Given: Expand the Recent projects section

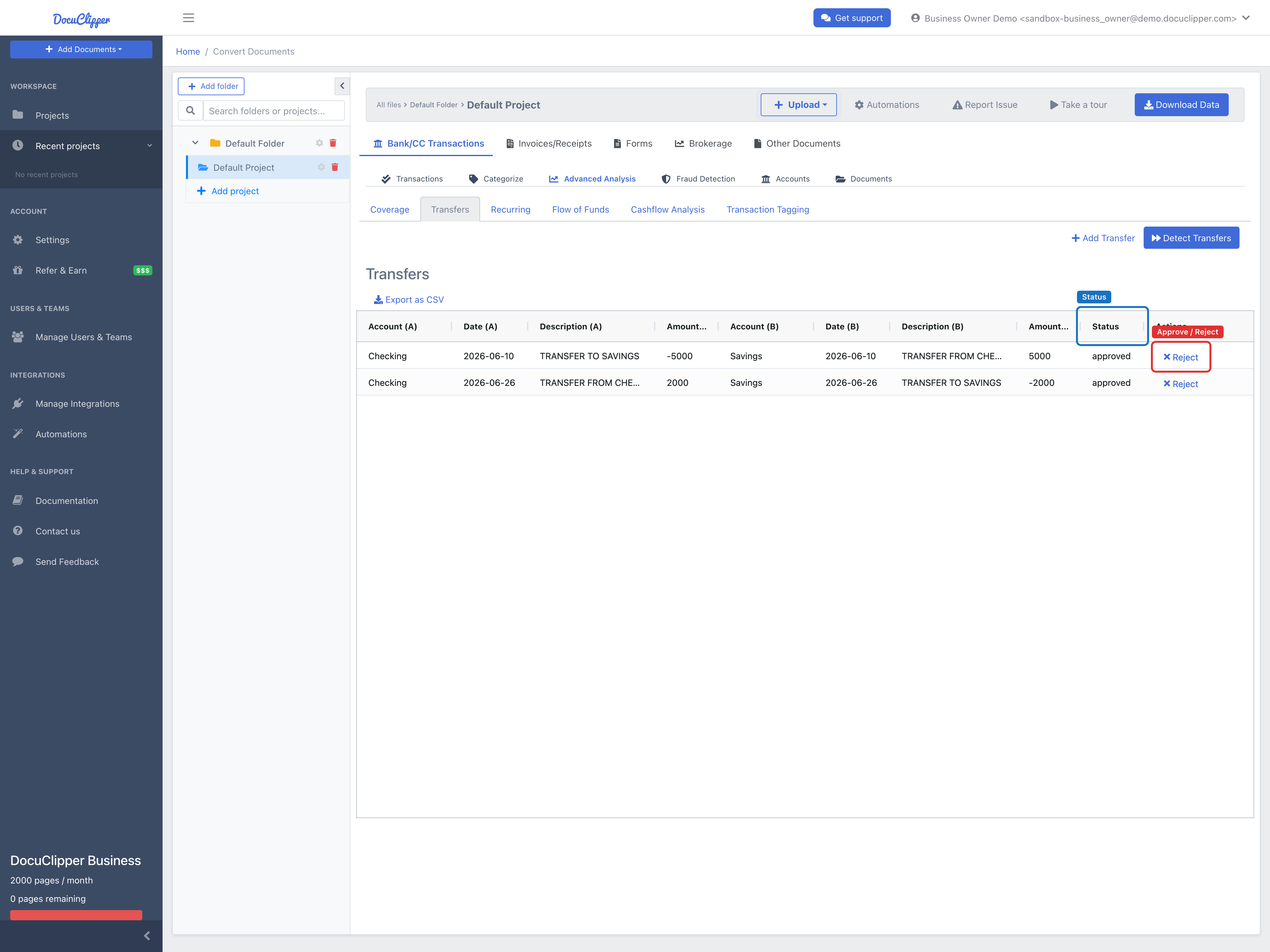Looking at the screenshot, I should [81, 146].
